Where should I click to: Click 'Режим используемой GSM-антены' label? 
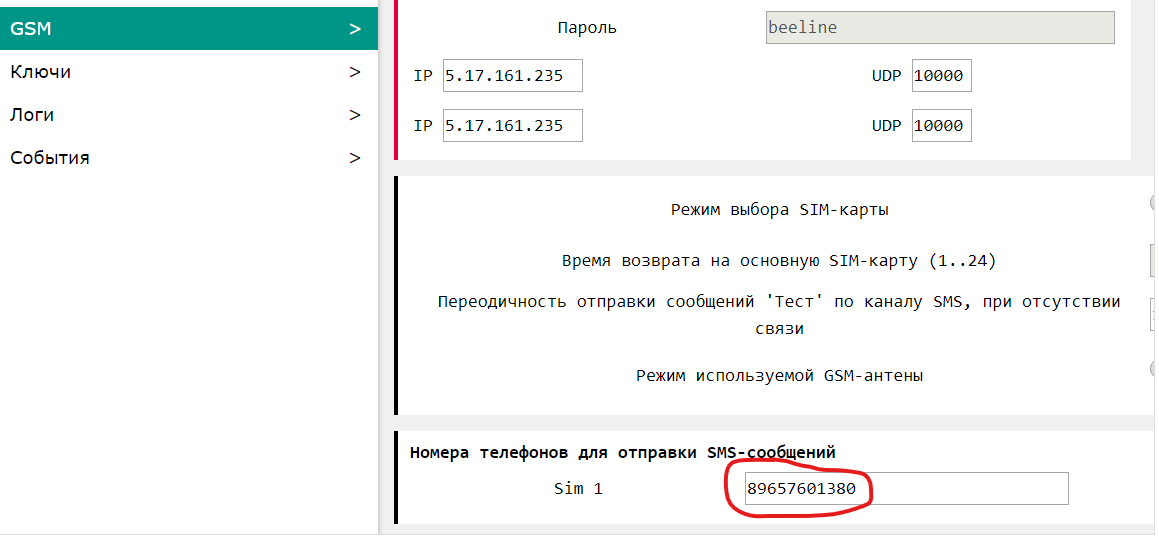coord(780,375)
